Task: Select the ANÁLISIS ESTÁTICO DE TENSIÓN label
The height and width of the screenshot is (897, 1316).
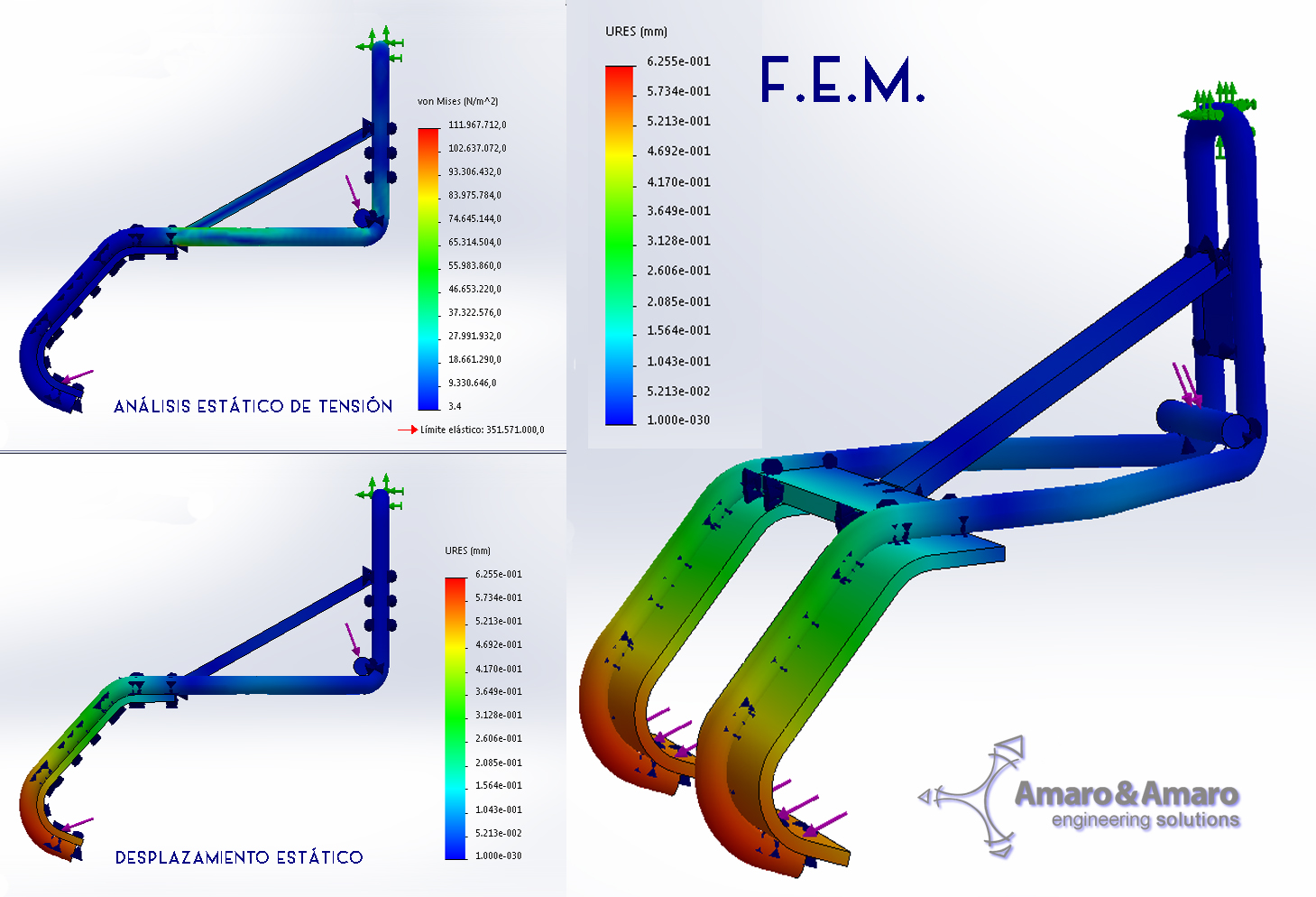Action: pos(253,406)
